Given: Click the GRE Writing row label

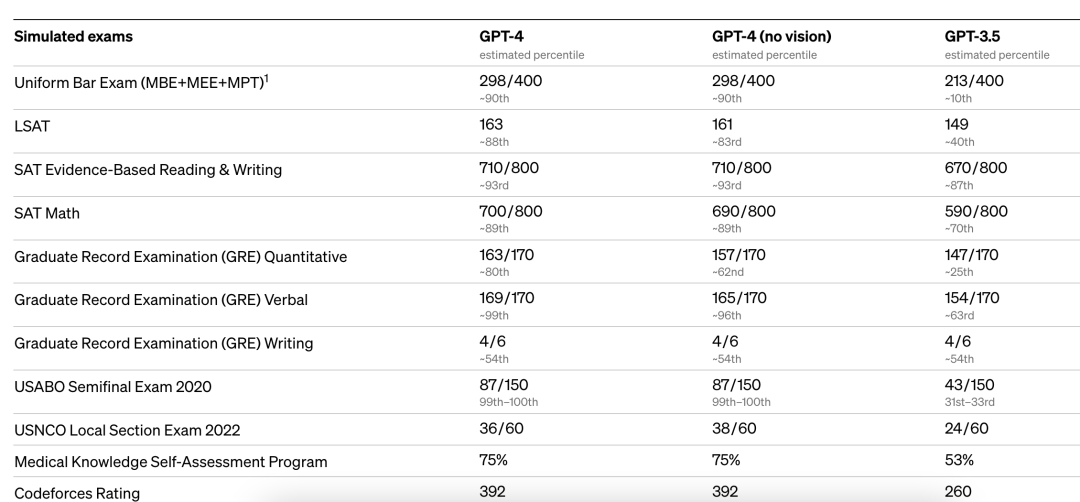Looking at the screenshot, I should pyautogui.click(x=163, y=344).
